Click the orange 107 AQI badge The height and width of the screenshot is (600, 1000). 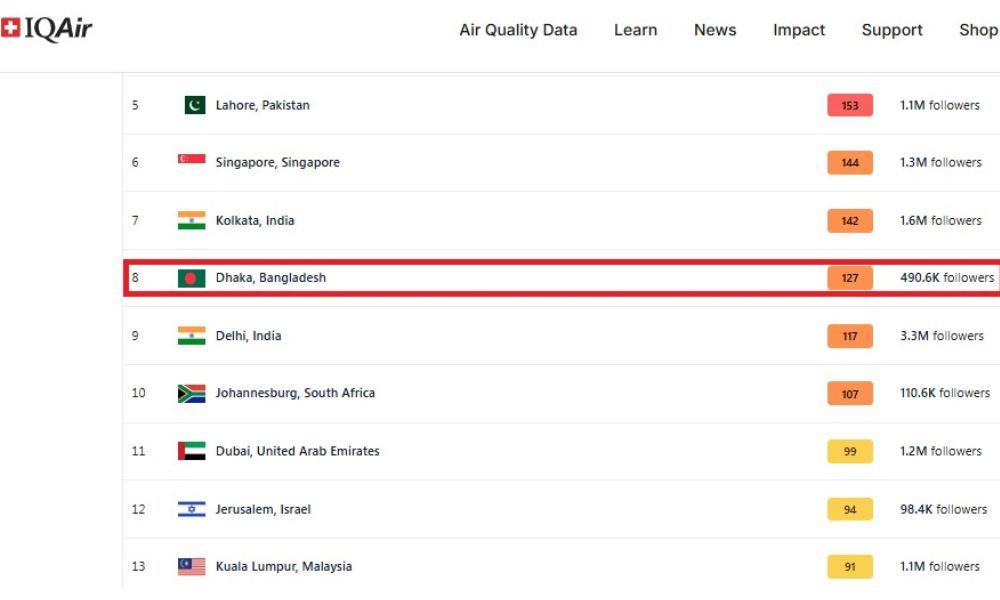tap(849, 394)
